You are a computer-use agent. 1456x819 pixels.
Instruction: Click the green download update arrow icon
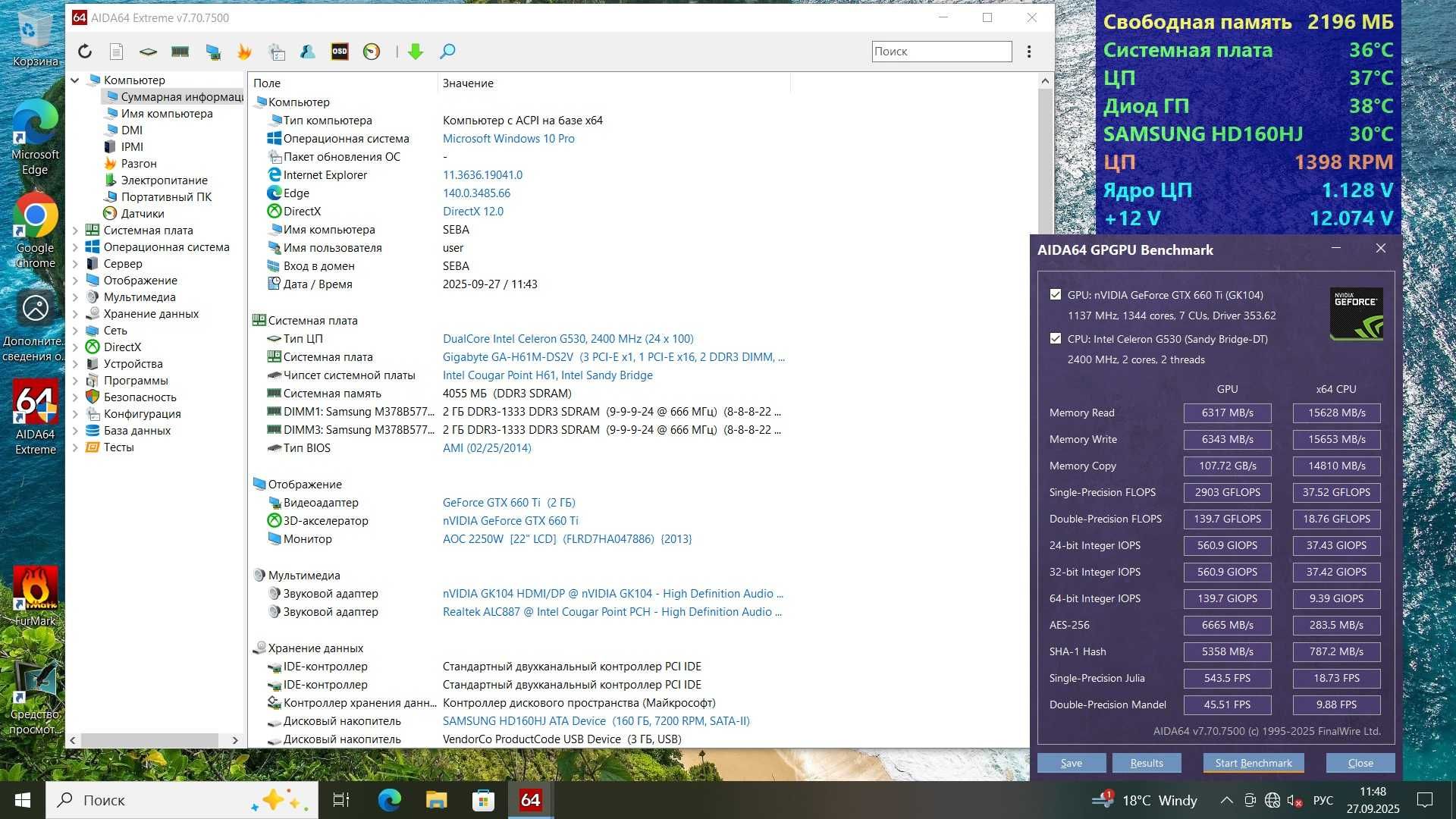click(x=415, y=52)
